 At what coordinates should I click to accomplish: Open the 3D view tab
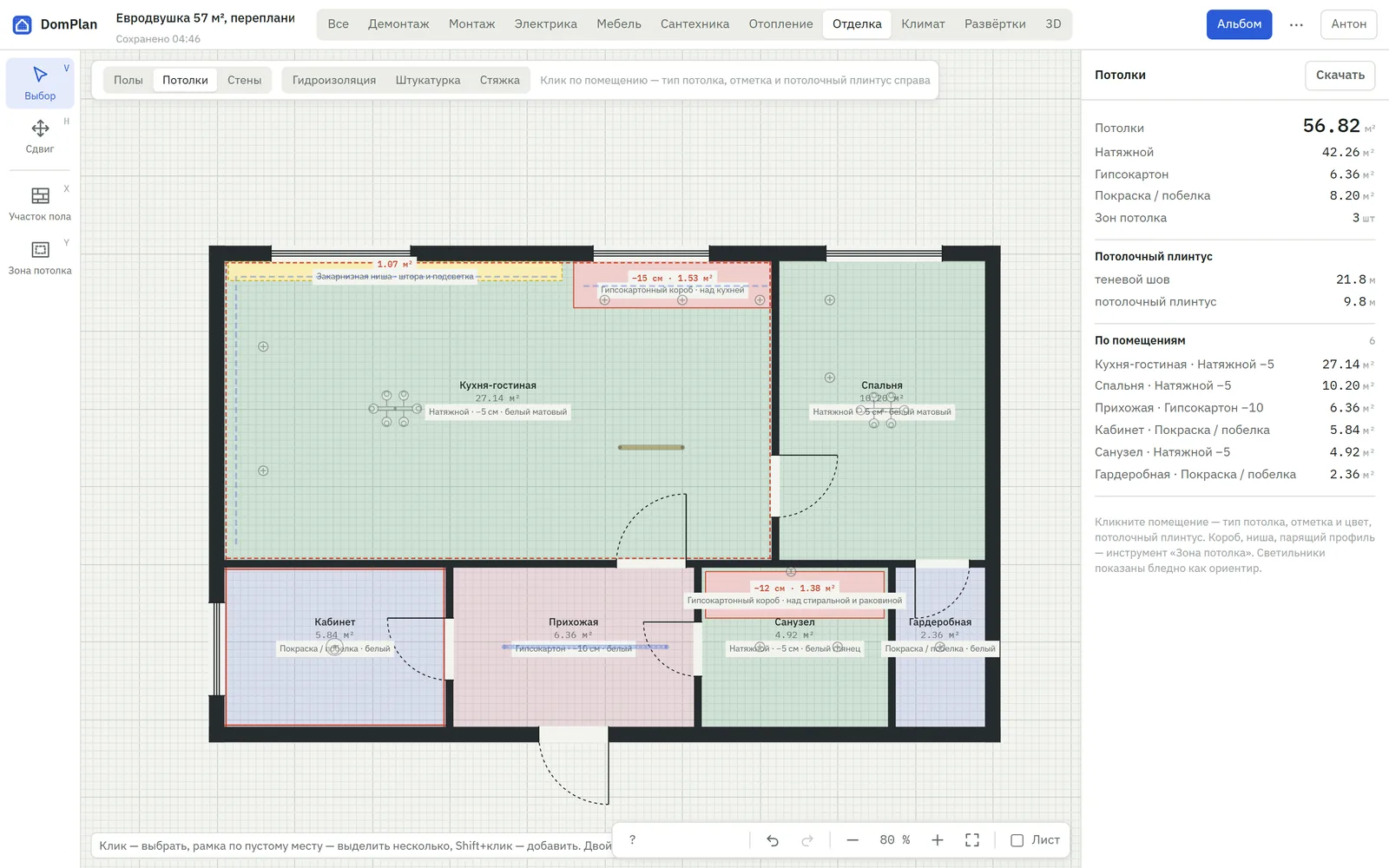coord(1053,24)
